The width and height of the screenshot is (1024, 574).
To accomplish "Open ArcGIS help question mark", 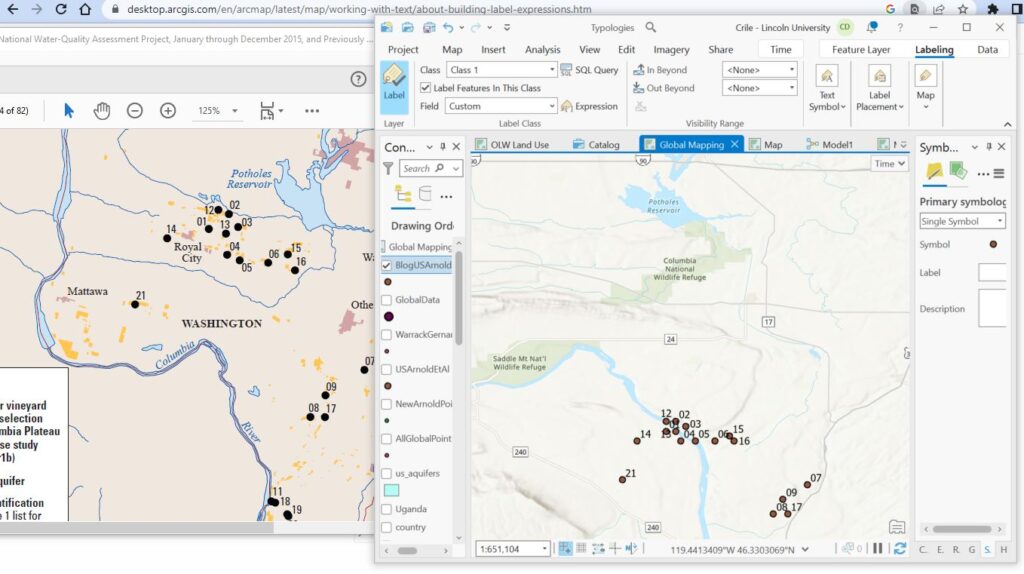I will (x=900, y=27).
